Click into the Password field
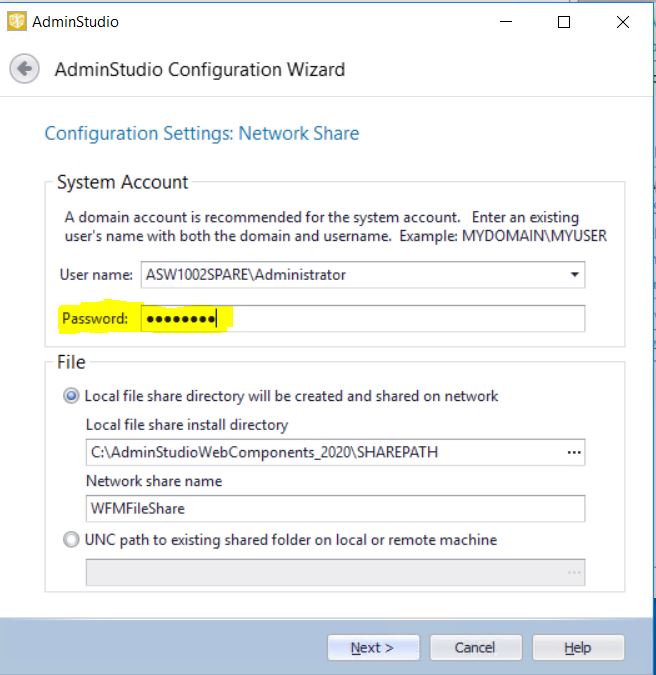656x675 pixels. tap(362, 319)
